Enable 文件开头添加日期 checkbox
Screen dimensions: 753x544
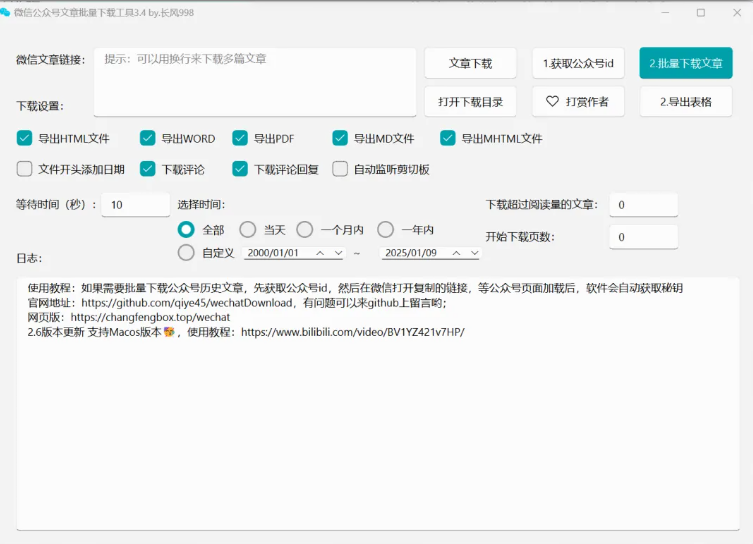24,169
